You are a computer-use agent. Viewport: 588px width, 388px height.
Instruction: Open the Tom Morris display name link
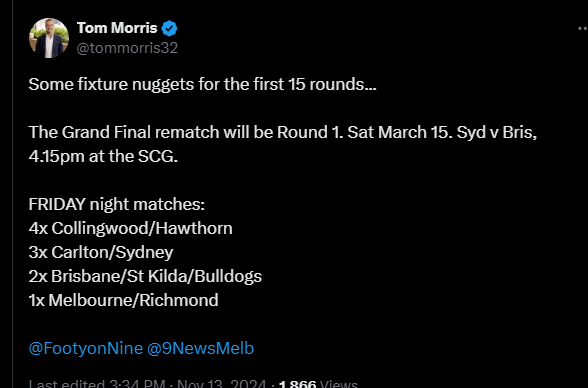[x=117, y=28]
